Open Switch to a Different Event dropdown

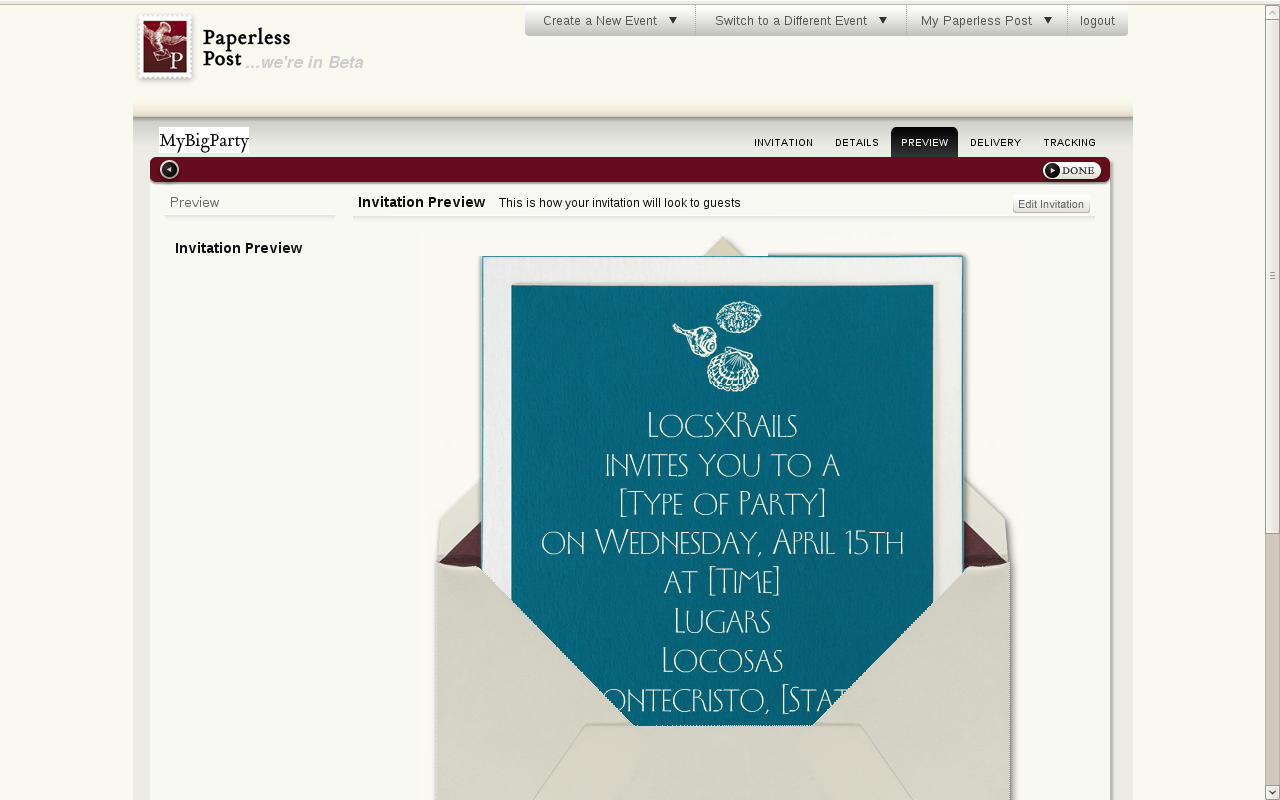pos(801,21)
